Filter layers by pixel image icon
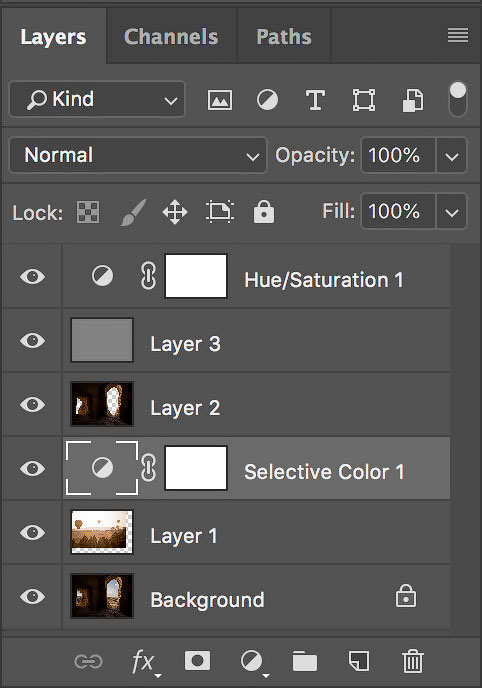Viewport: 482px width, 688px height. pyautogui.click(x=220, y=100)
